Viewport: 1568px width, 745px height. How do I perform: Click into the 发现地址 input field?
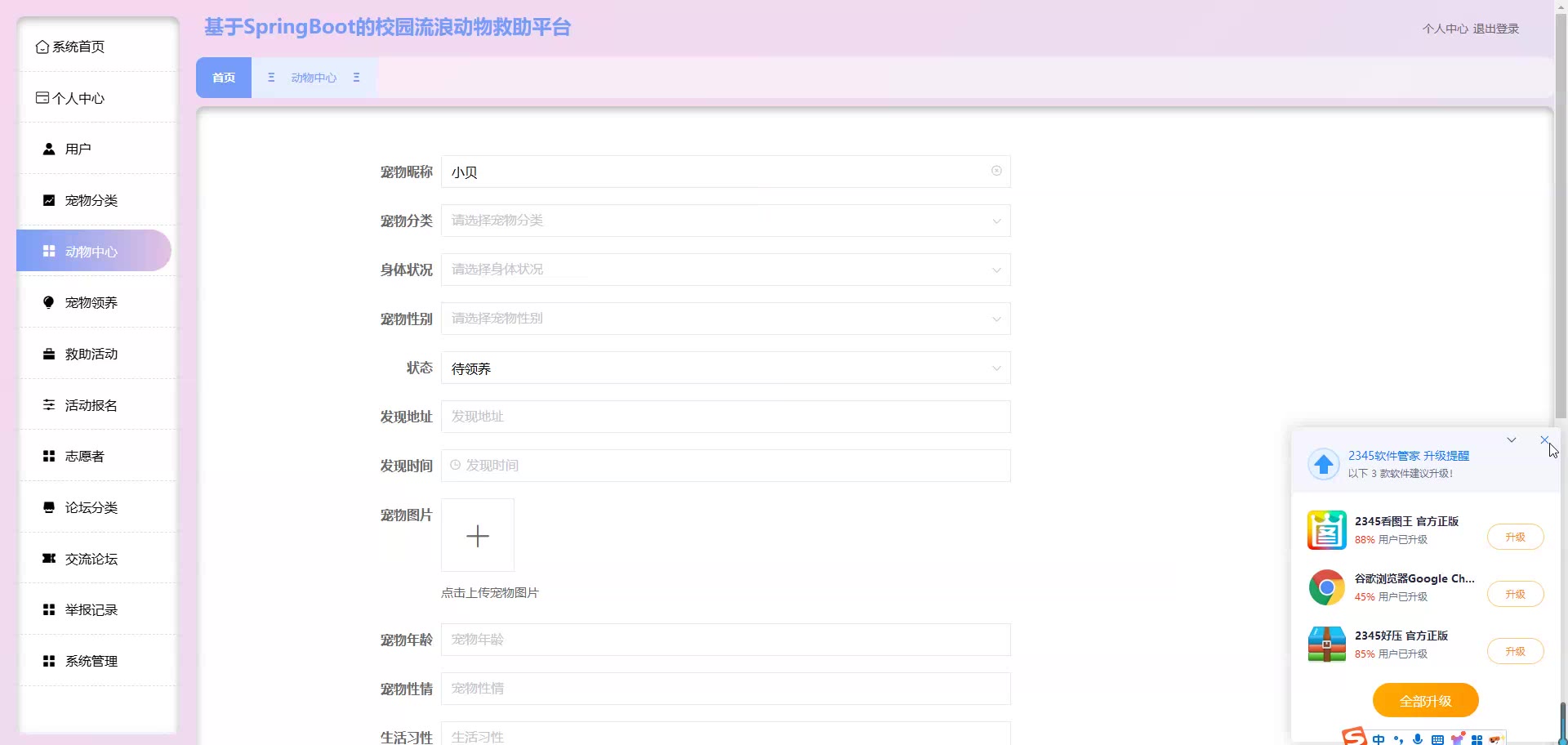coord(725,417)
